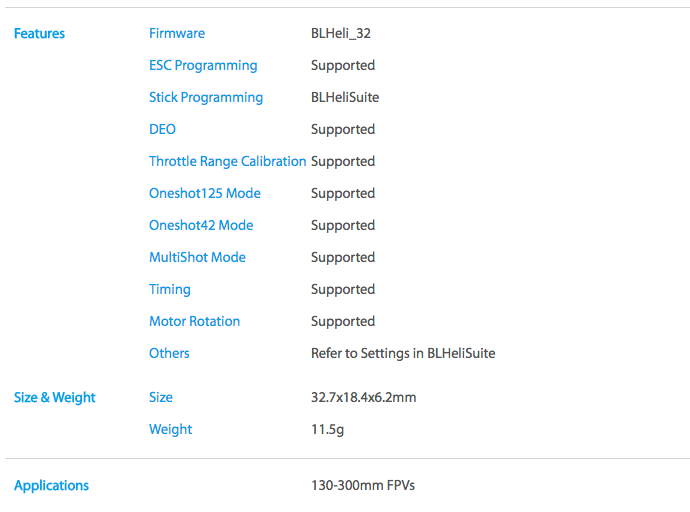Click the BLHeli_32 firmware value
This screenshot has height=512, width=690.
coord(341,33)
